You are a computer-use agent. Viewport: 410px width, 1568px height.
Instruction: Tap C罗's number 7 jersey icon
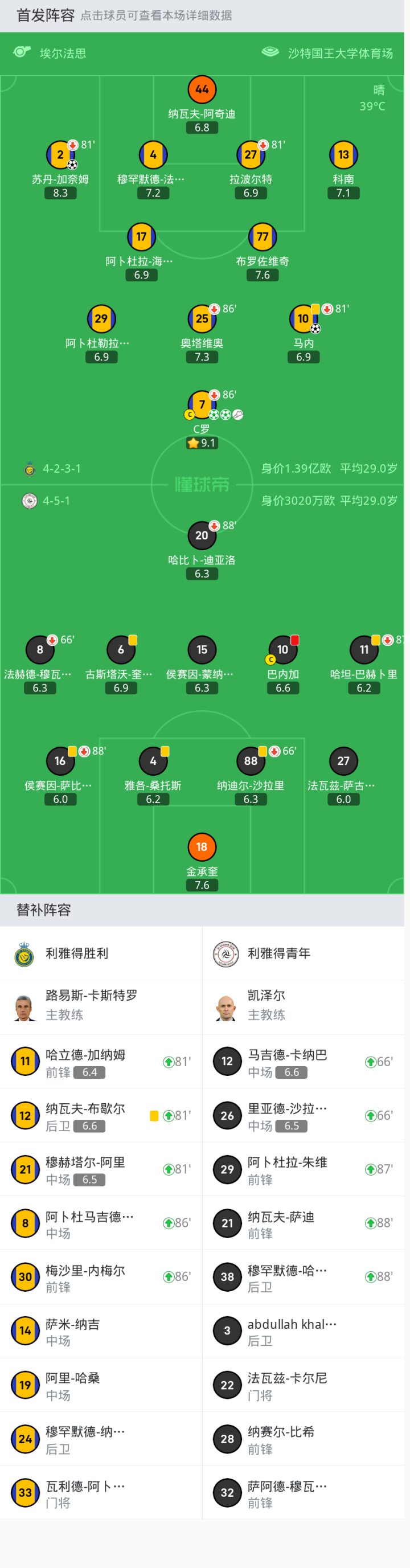pos(202,404)
